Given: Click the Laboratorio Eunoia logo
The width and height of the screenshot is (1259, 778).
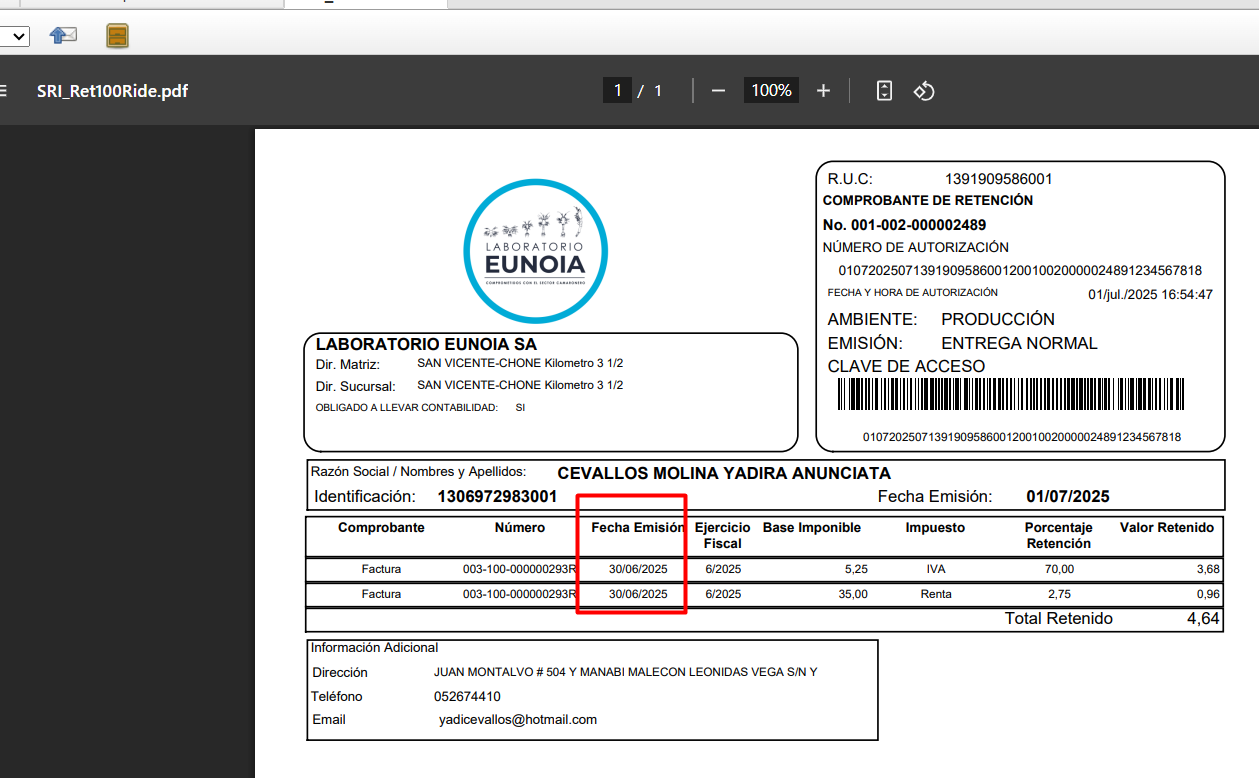Looking at the screenshot, I should (536, 251).
